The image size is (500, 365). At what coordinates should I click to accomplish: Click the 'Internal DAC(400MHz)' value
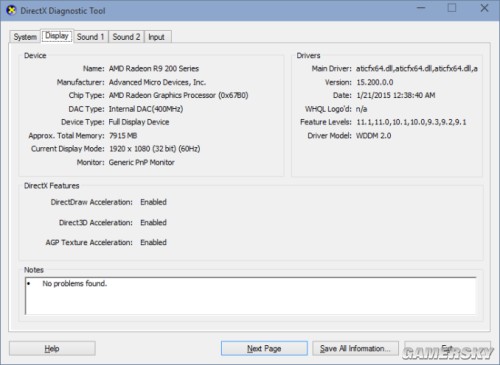click(x=146, y=109)
